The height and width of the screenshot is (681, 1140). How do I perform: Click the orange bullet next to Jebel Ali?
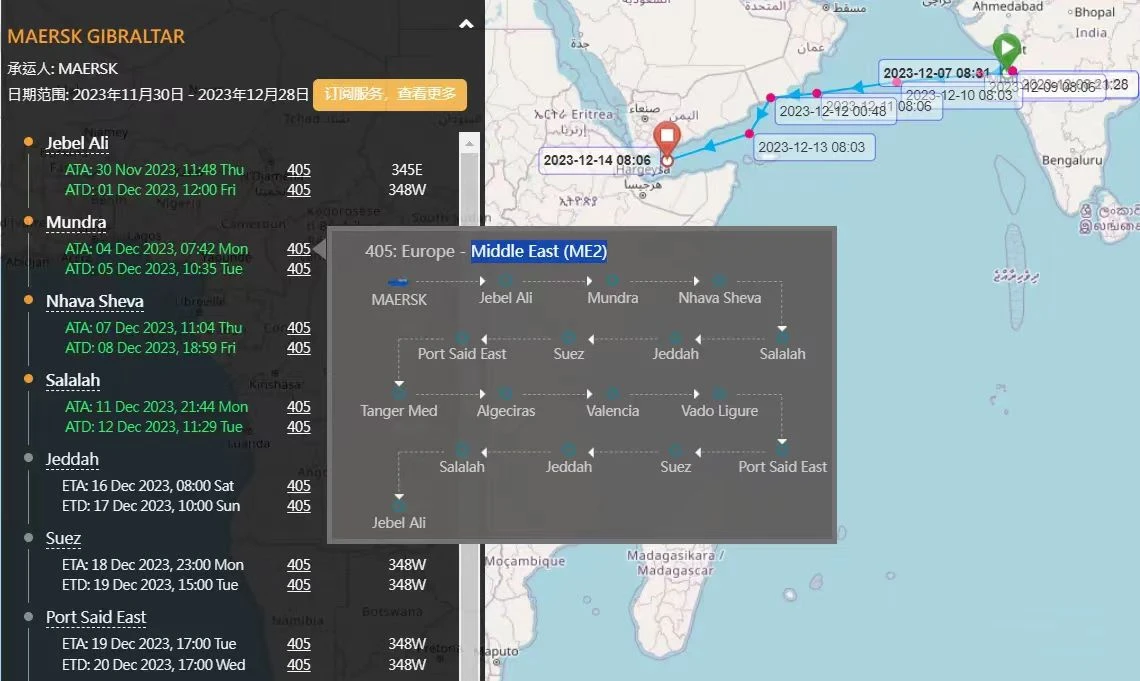pos(28,142)
